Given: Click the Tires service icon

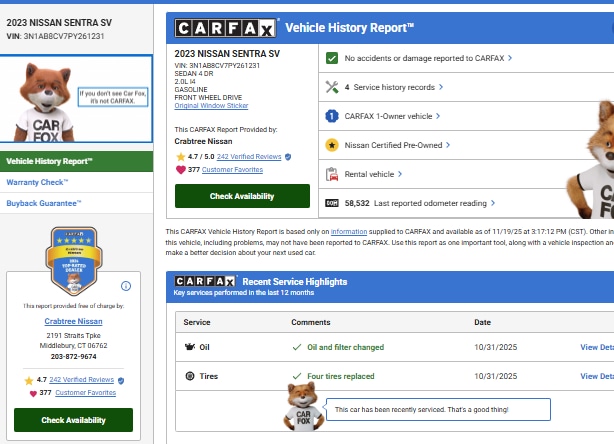Looking at the screenshot, I should click(189, 376).
